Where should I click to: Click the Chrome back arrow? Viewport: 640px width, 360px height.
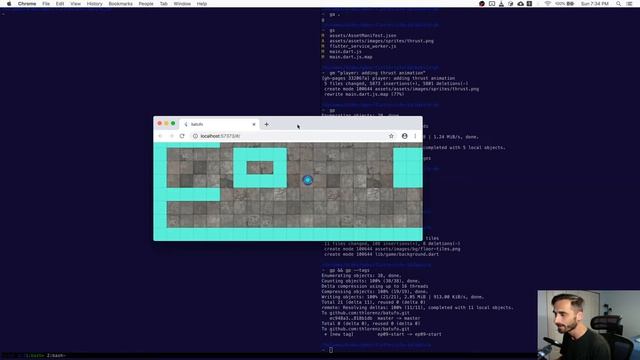tap(160, 136)
